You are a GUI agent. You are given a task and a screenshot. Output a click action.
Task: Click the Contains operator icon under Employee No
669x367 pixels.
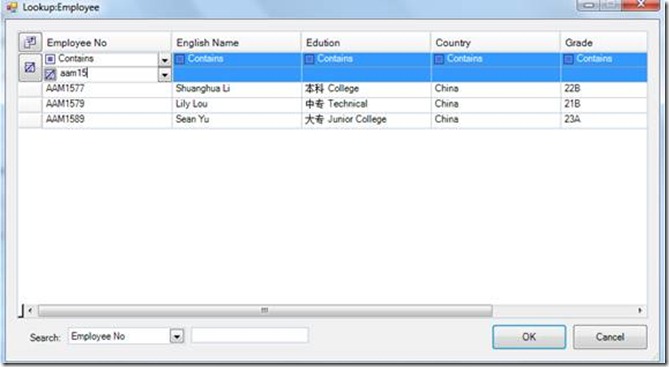[50, 59]
